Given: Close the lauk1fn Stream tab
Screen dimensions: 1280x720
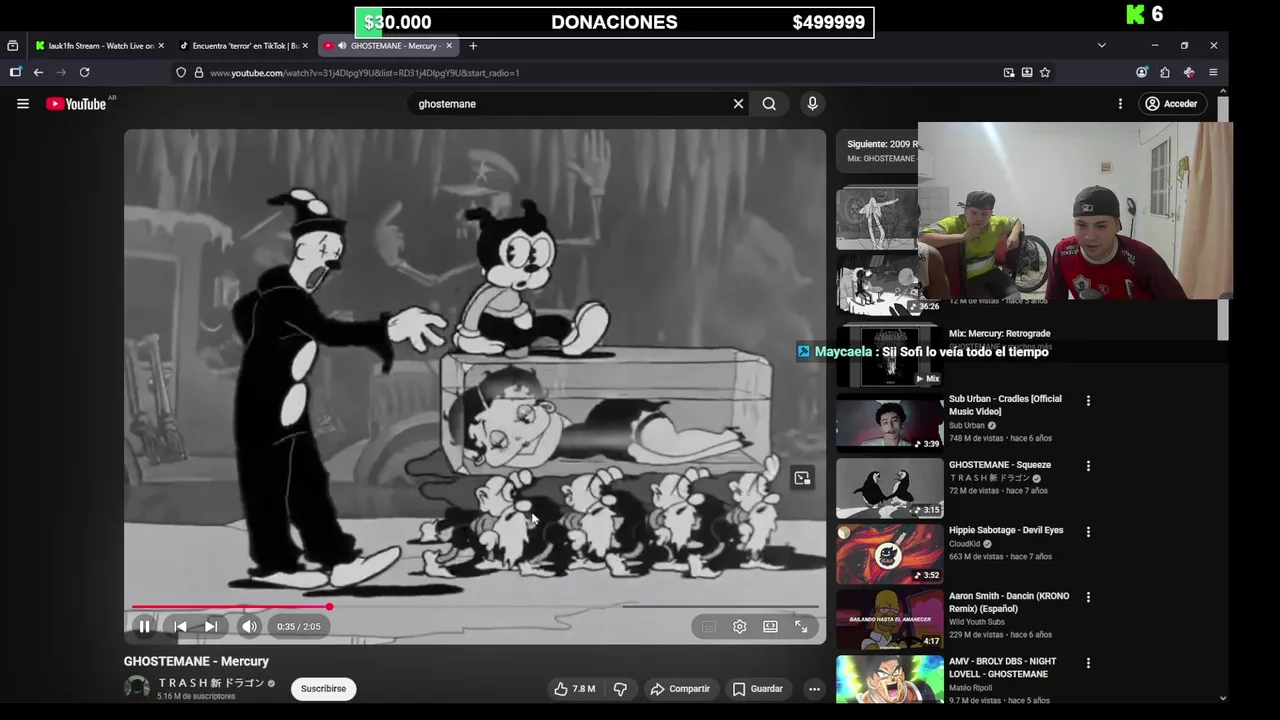Looking at the screenshot, I should coord(161,46).
